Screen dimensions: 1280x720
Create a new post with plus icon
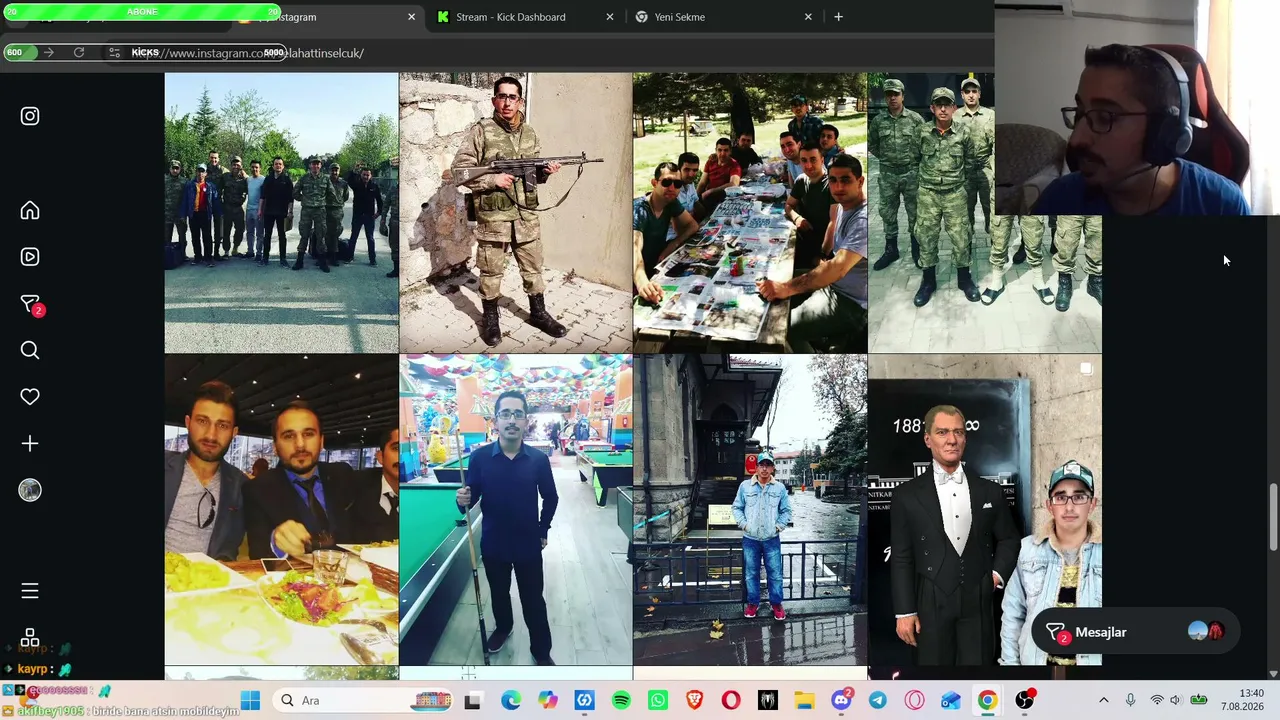[30, 443]
